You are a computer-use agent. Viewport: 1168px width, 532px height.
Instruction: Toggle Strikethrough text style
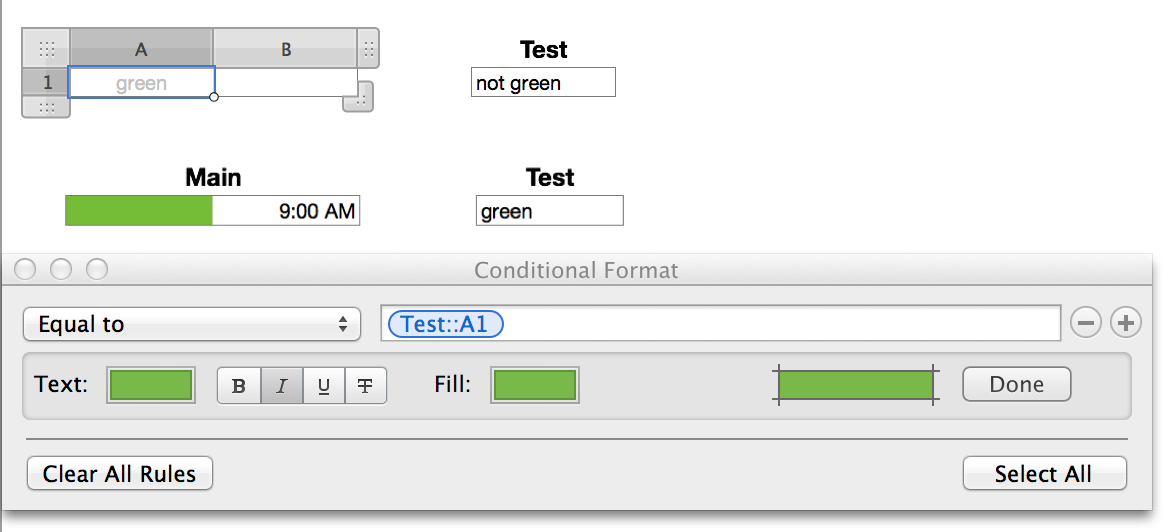click(x=365, y=386)
